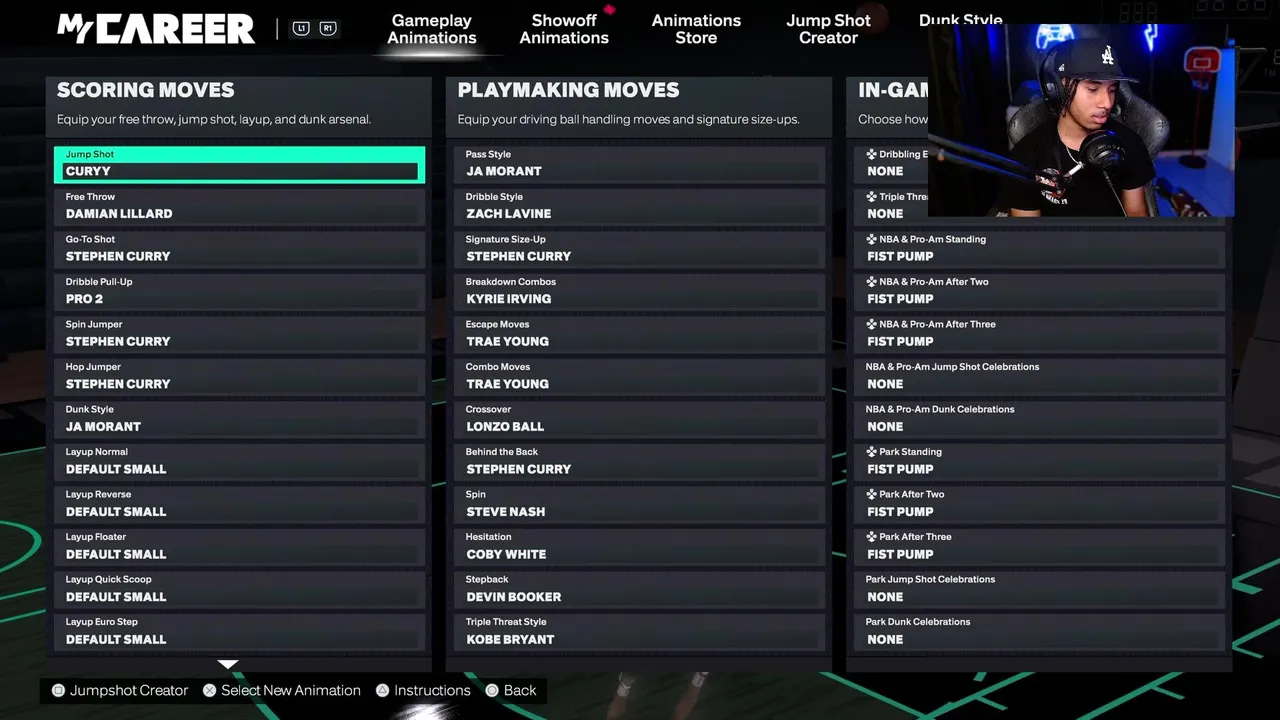Click the d-pad icon next to NBA & Pro-Am After Two
1280x720 pixels.
click(871, 282)
